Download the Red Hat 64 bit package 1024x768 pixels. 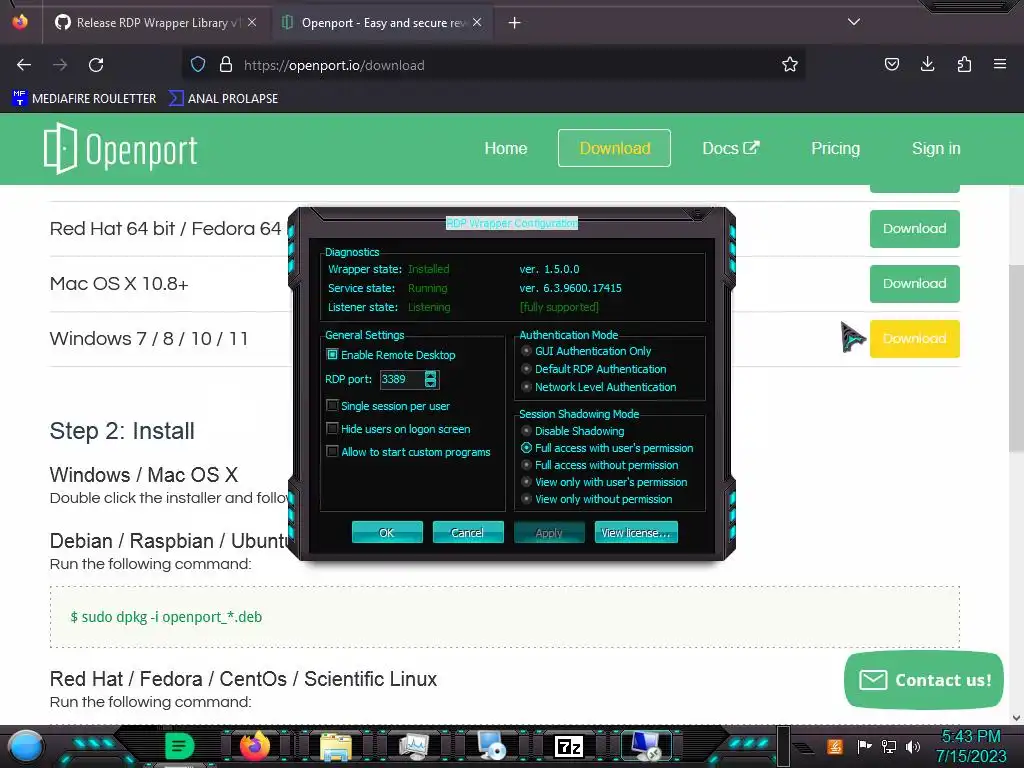coord(914,229)
